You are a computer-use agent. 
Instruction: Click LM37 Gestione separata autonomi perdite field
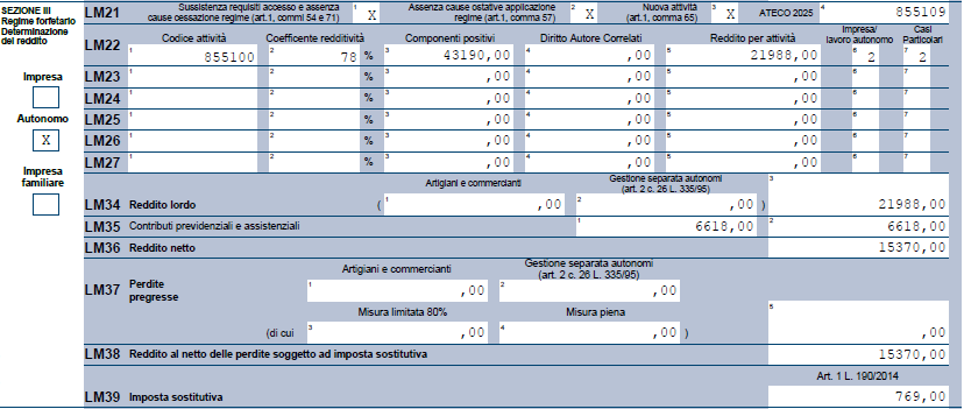(590, 291)
